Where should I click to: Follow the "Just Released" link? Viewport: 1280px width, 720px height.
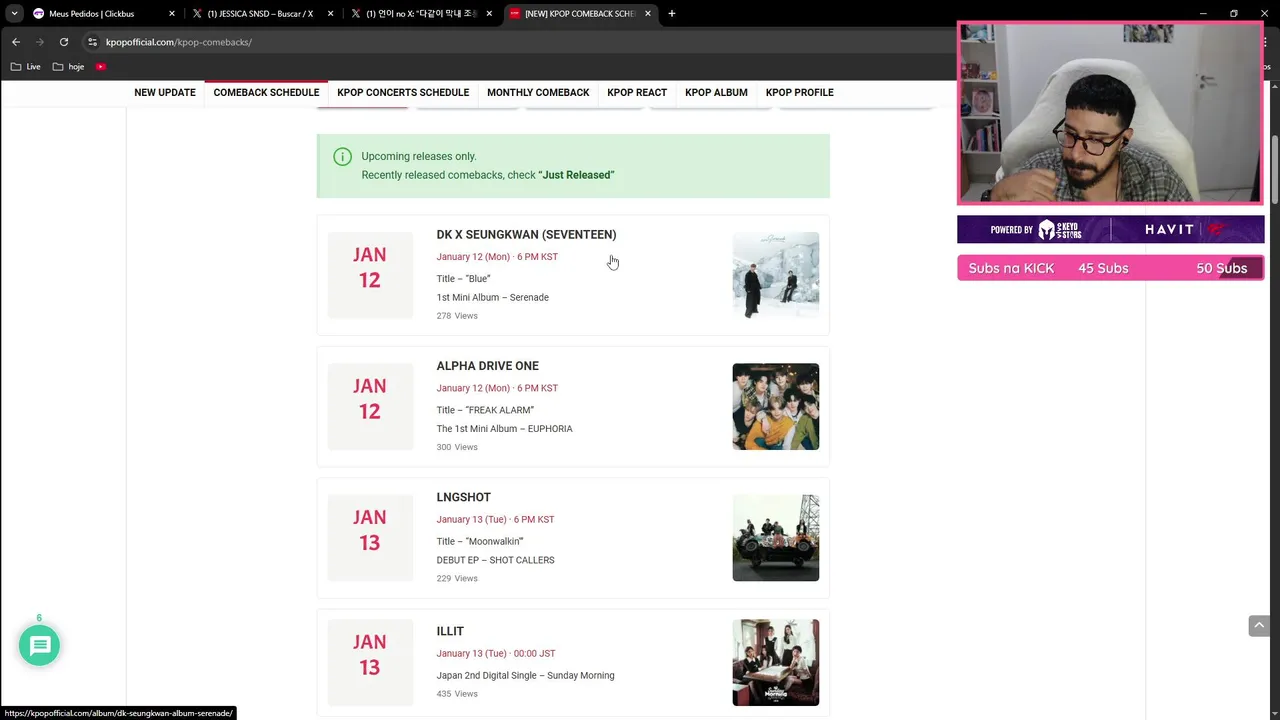(x=576, y=175)
